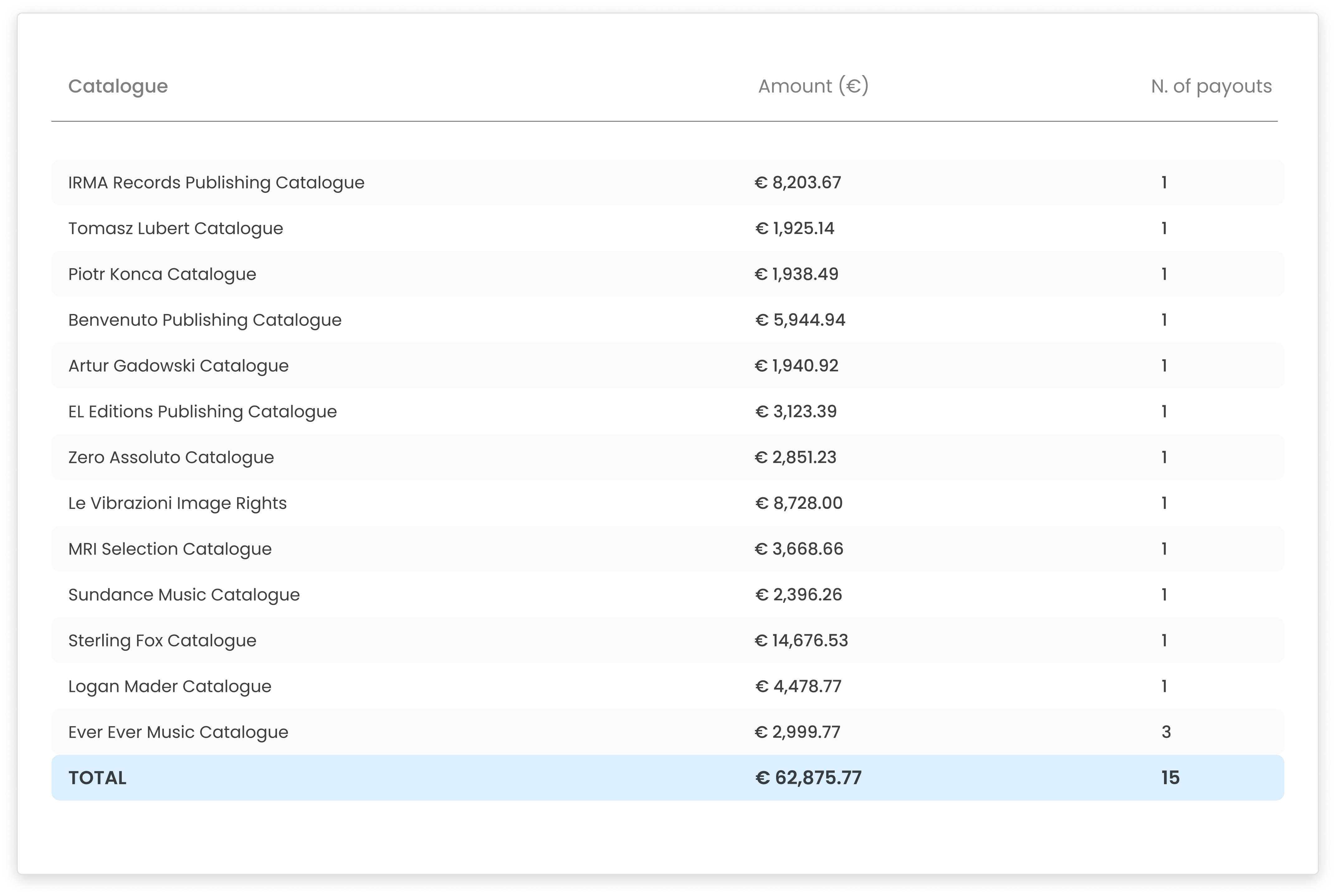Select Tomasz Lubert Catalogue name

tap(175, 228)
